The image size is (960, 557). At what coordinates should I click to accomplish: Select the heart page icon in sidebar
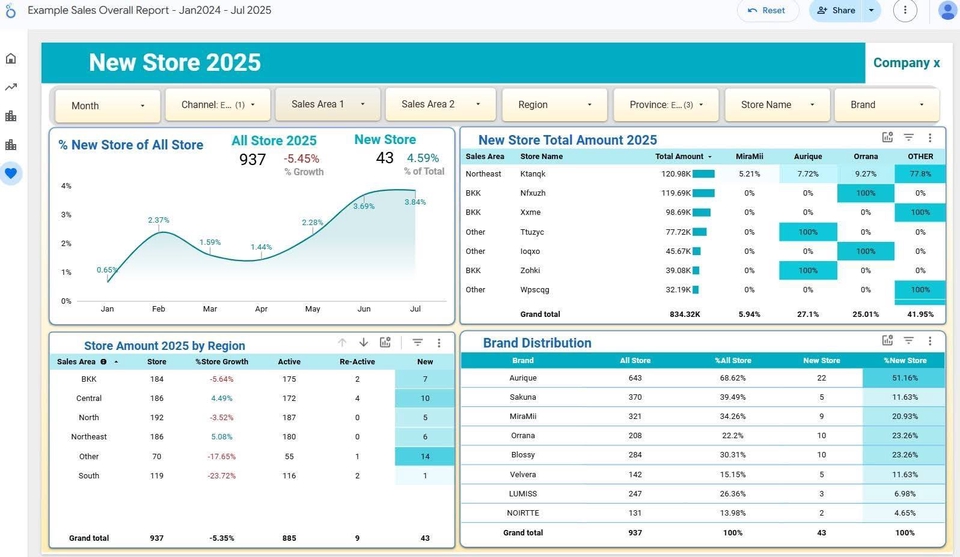coord(10,173)
